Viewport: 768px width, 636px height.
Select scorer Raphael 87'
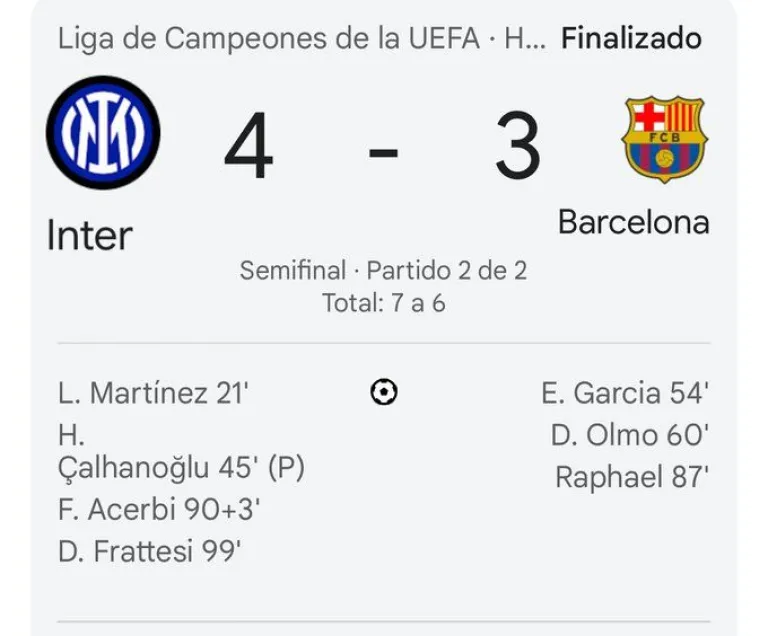point(632,478)
